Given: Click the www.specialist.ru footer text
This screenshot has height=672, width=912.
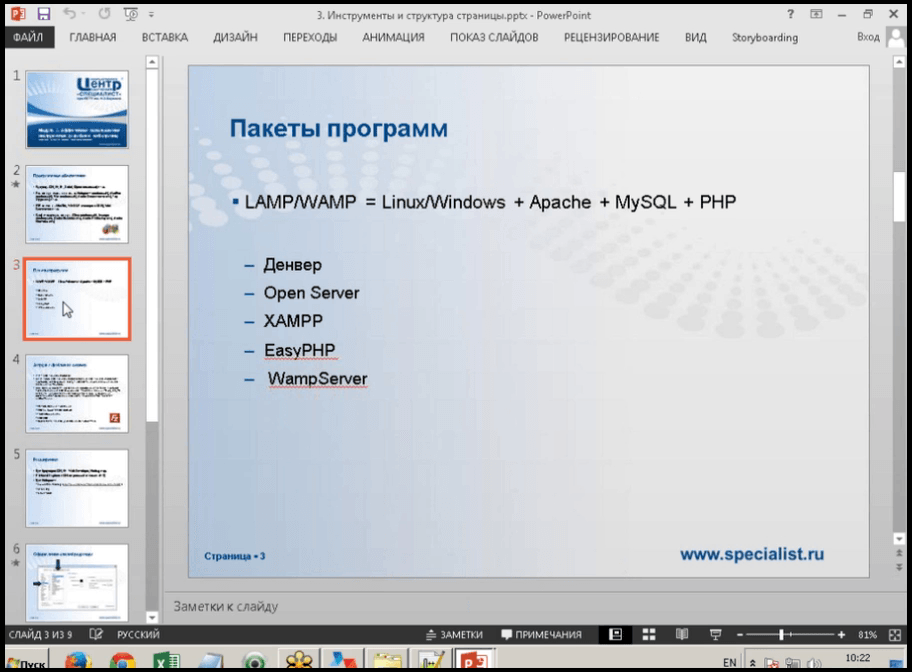Looking at the screenshot, I should coord(752,554).
